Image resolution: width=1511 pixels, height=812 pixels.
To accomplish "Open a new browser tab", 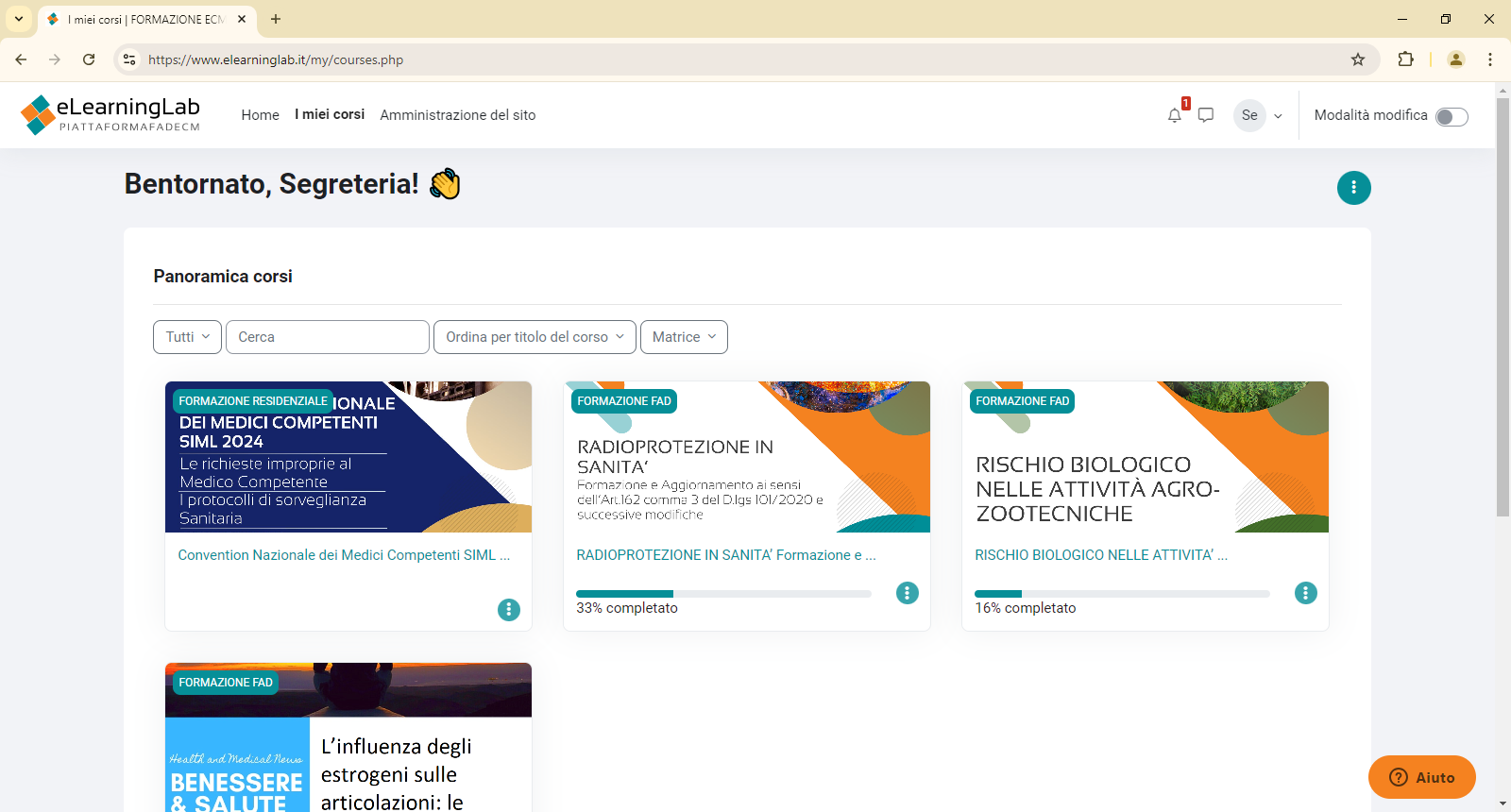I will 276,19.
